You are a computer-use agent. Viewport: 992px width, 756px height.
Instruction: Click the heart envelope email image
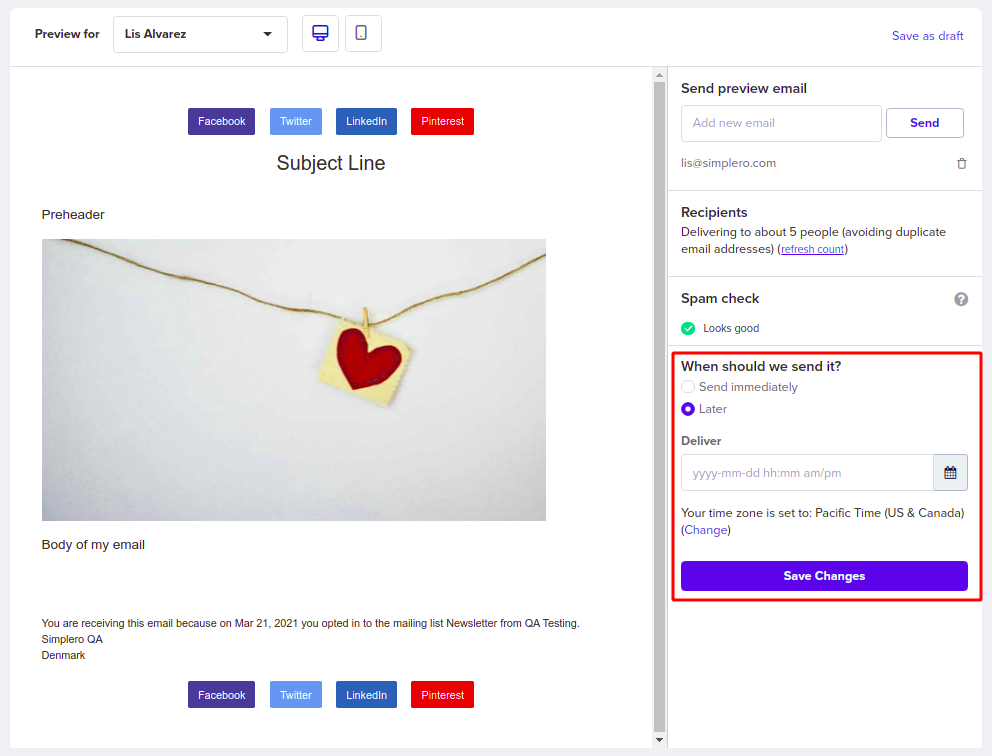tap(294, 380)
